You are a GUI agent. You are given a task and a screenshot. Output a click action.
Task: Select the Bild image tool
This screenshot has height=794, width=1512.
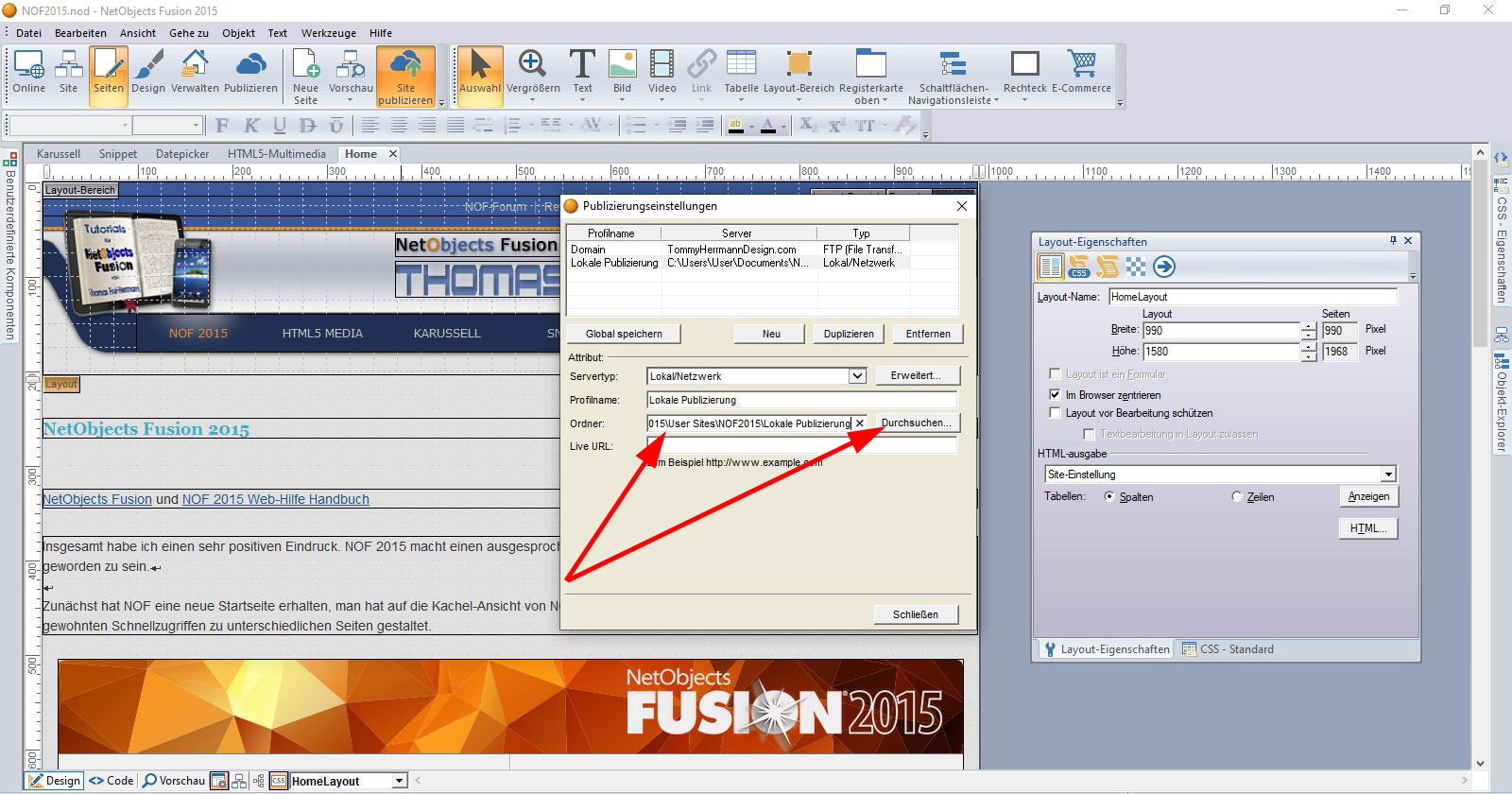622,73
